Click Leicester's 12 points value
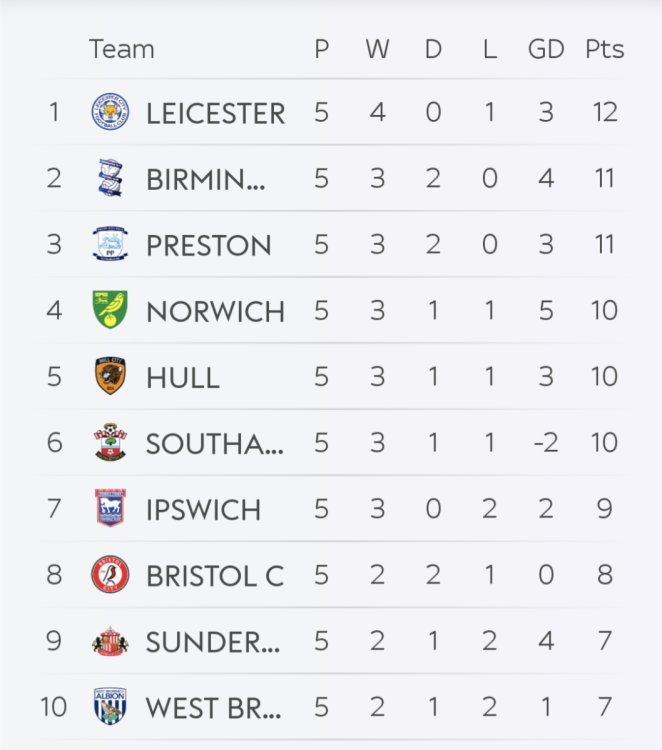The image size is (662, 750). pos(604,112)
